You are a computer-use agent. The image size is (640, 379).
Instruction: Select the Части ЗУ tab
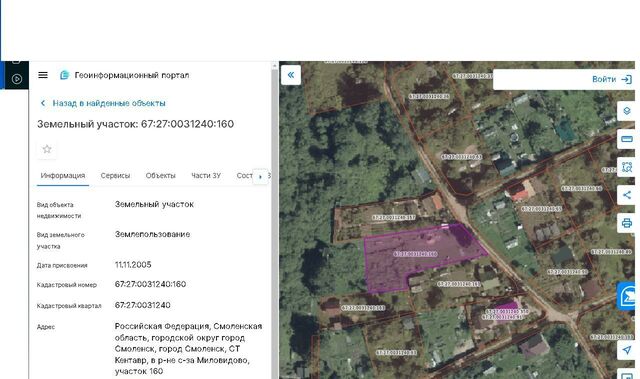pos(206,175)
